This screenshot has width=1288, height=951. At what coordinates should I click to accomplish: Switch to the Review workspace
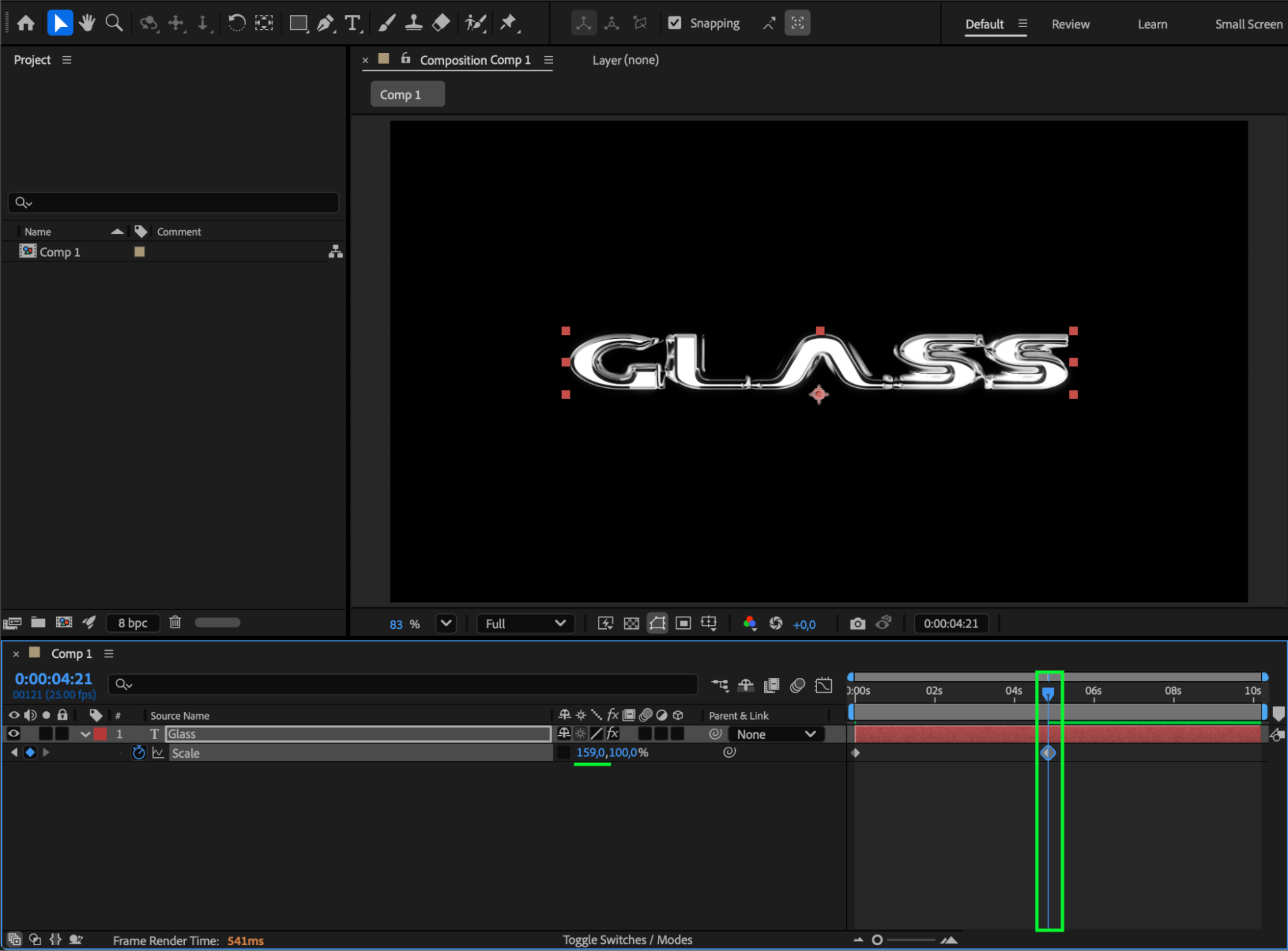tap(1070, 24)
